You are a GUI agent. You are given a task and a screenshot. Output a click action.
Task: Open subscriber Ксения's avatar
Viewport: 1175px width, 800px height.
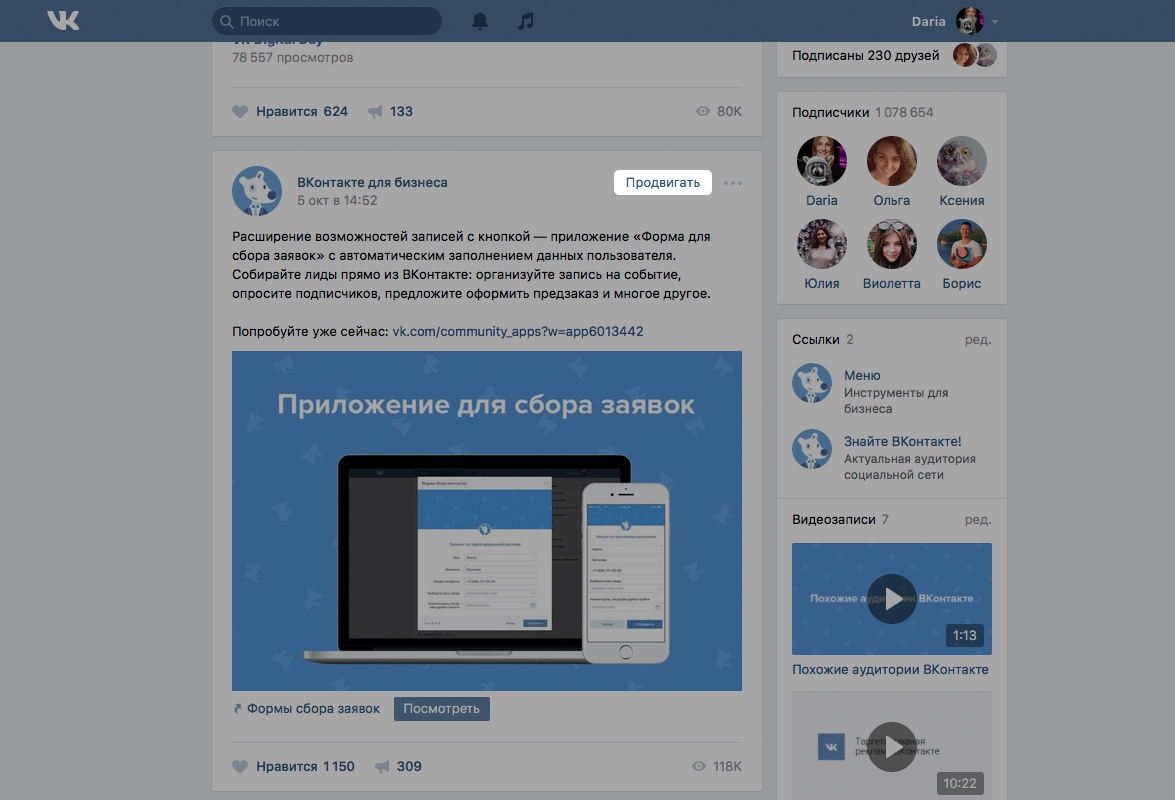pos(961,161)
